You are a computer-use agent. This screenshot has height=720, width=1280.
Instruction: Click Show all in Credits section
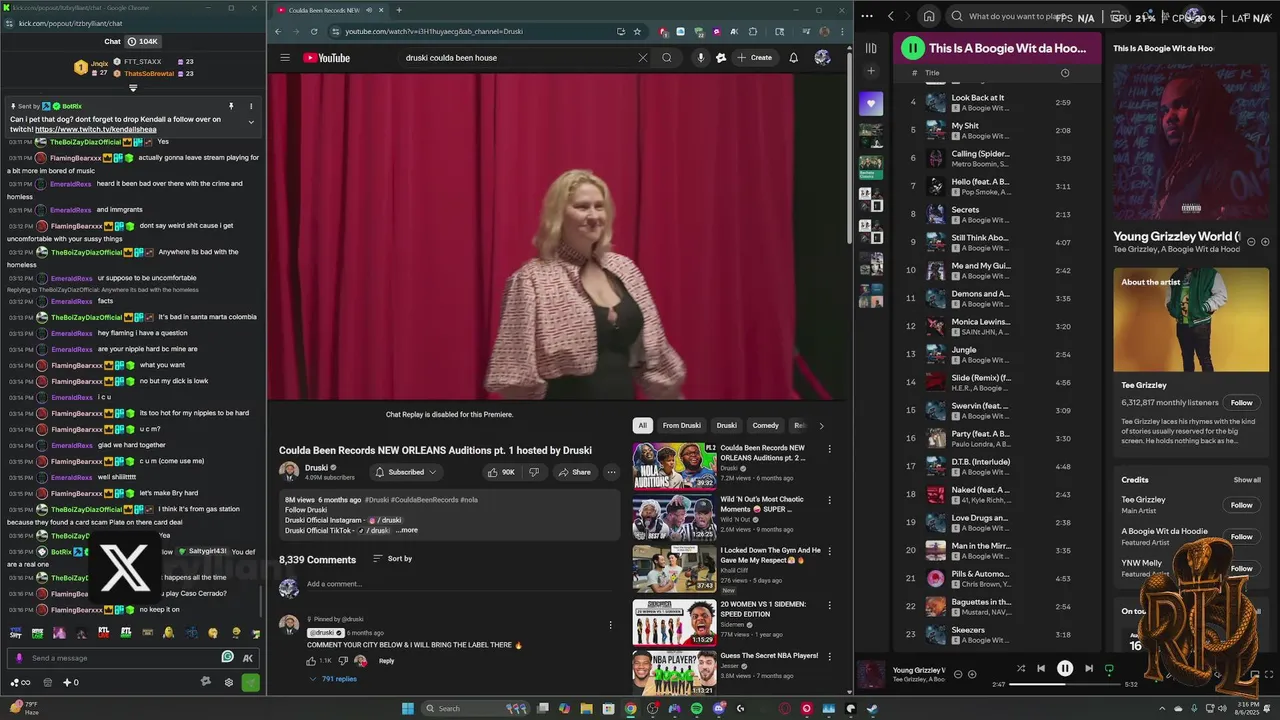click(x=1247, y=480)
